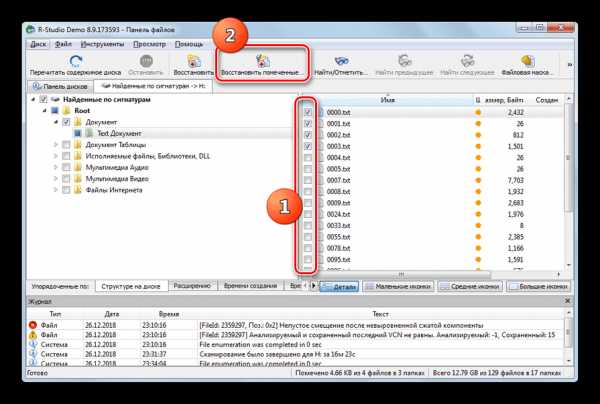Click the yellow warning icon in second log row
600x404 pixels.
point(33,335)
